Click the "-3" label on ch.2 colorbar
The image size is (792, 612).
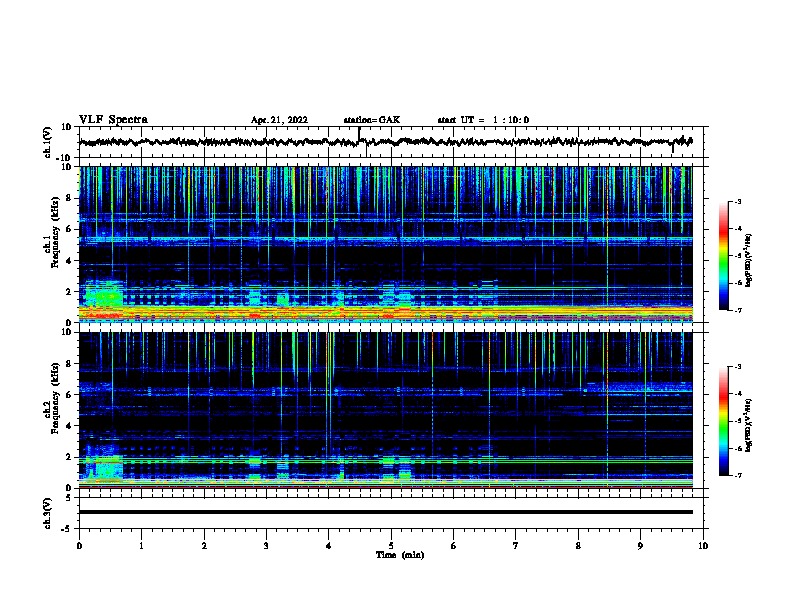click(x=737, y=367)
